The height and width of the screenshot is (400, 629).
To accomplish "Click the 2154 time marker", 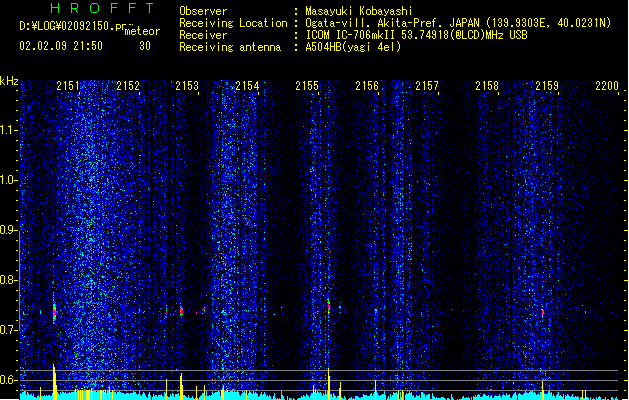I will point(247,85).
